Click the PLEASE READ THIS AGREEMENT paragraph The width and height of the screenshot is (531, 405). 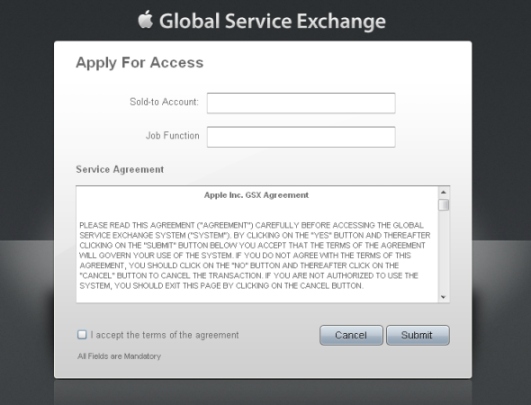click(255, 255)
